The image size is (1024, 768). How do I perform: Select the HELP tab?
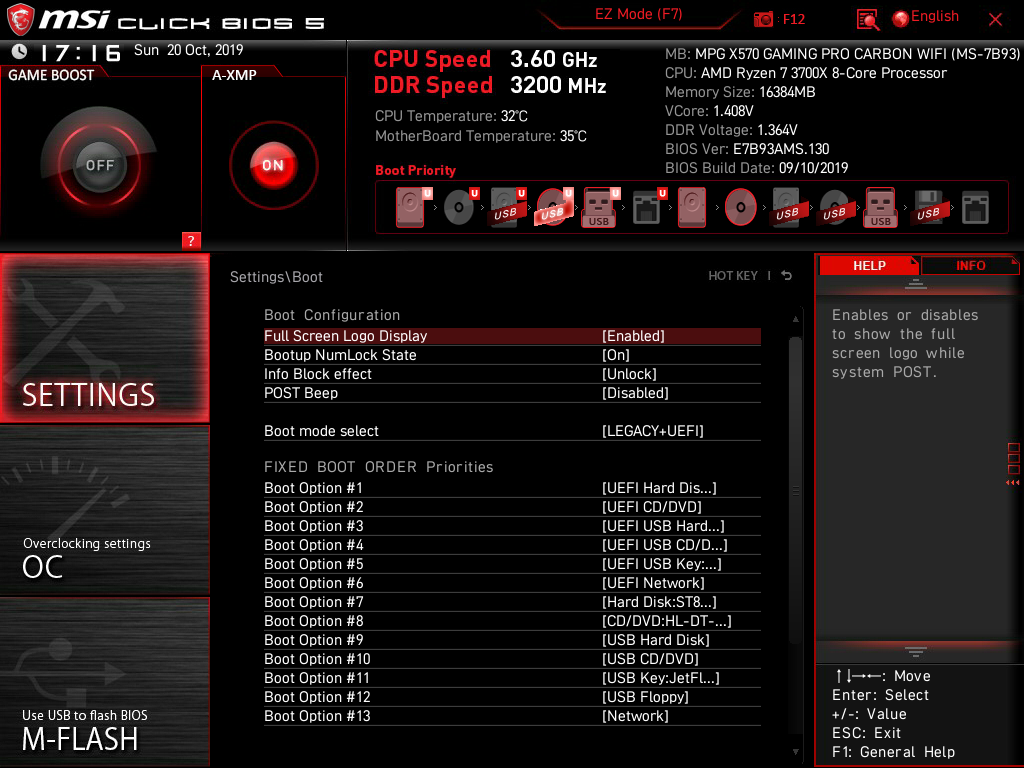[x=868, y=265]
